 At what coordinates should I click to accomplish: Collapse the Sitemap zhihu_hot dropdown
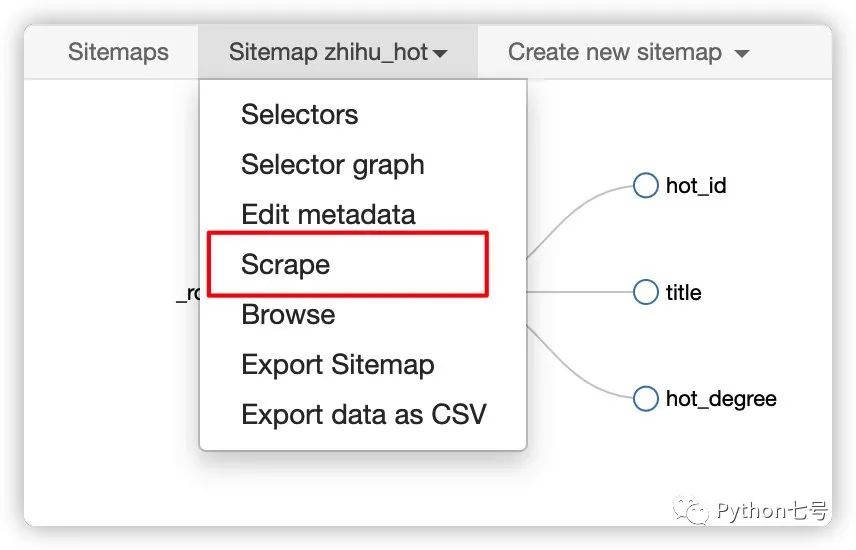(337, 52)
